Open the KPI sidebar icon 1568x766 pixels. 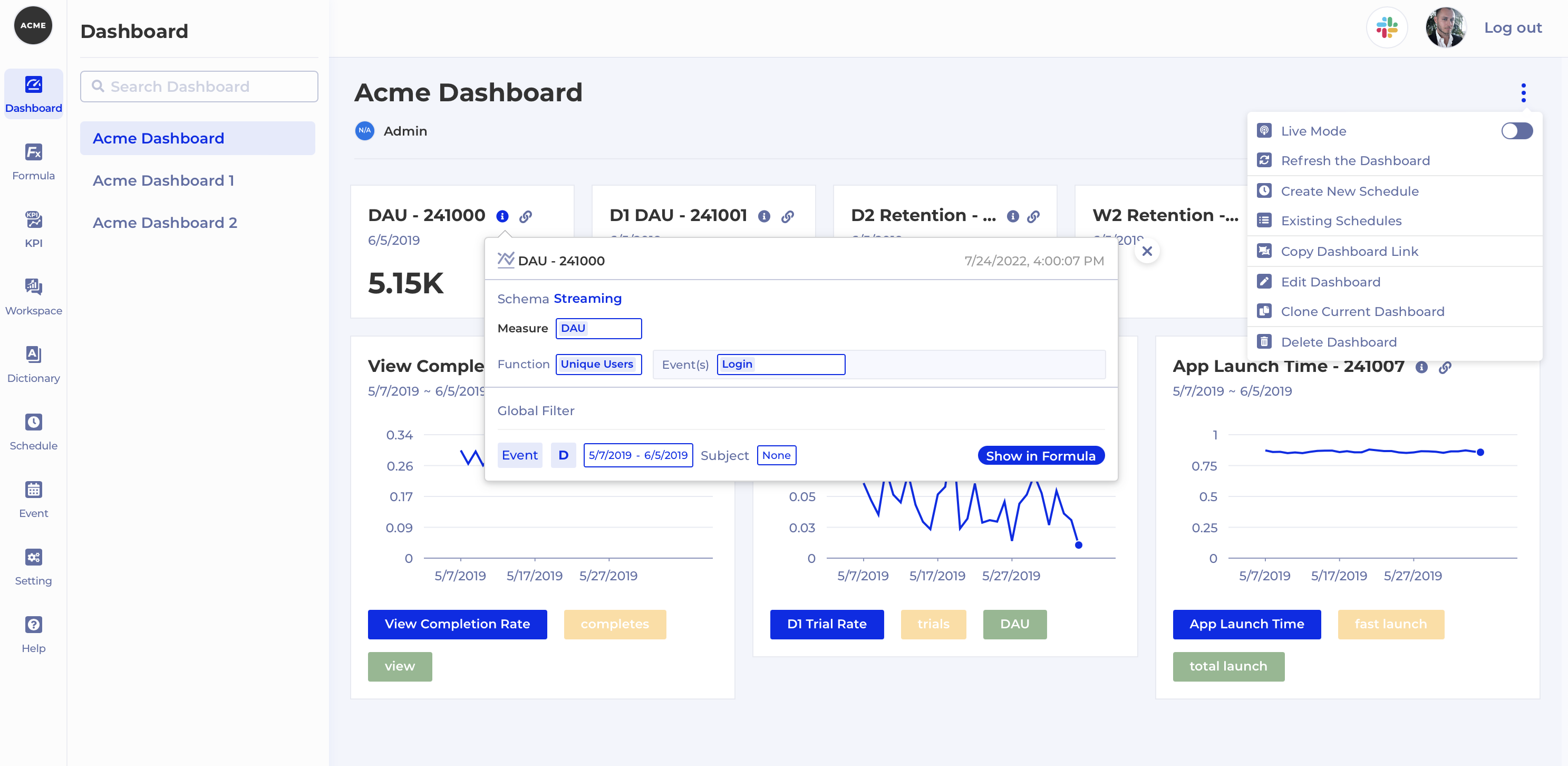coord(33,229)
